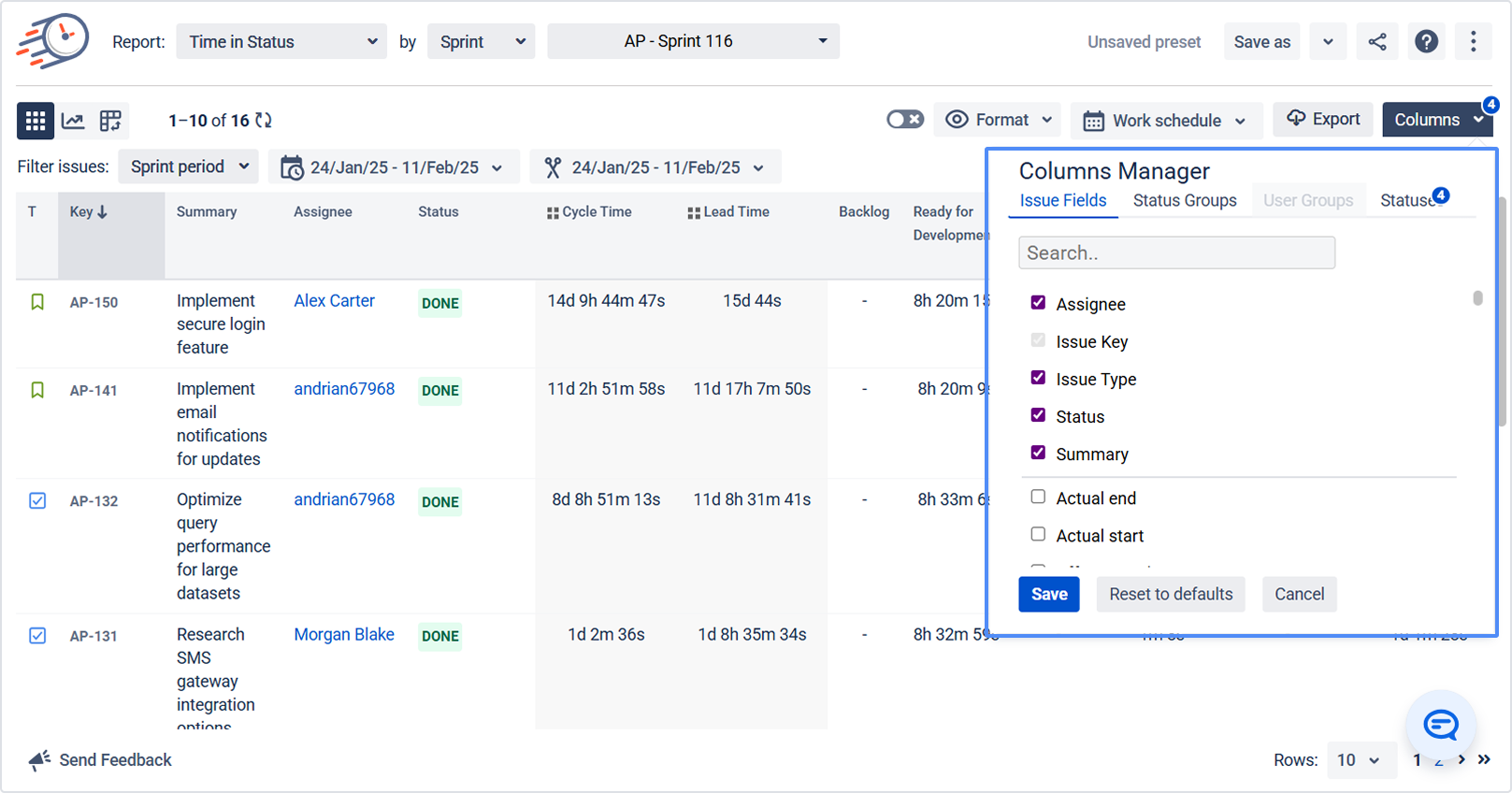
Task: Open the AP - Sprint 116 dropdown
Action: (693, 42)
